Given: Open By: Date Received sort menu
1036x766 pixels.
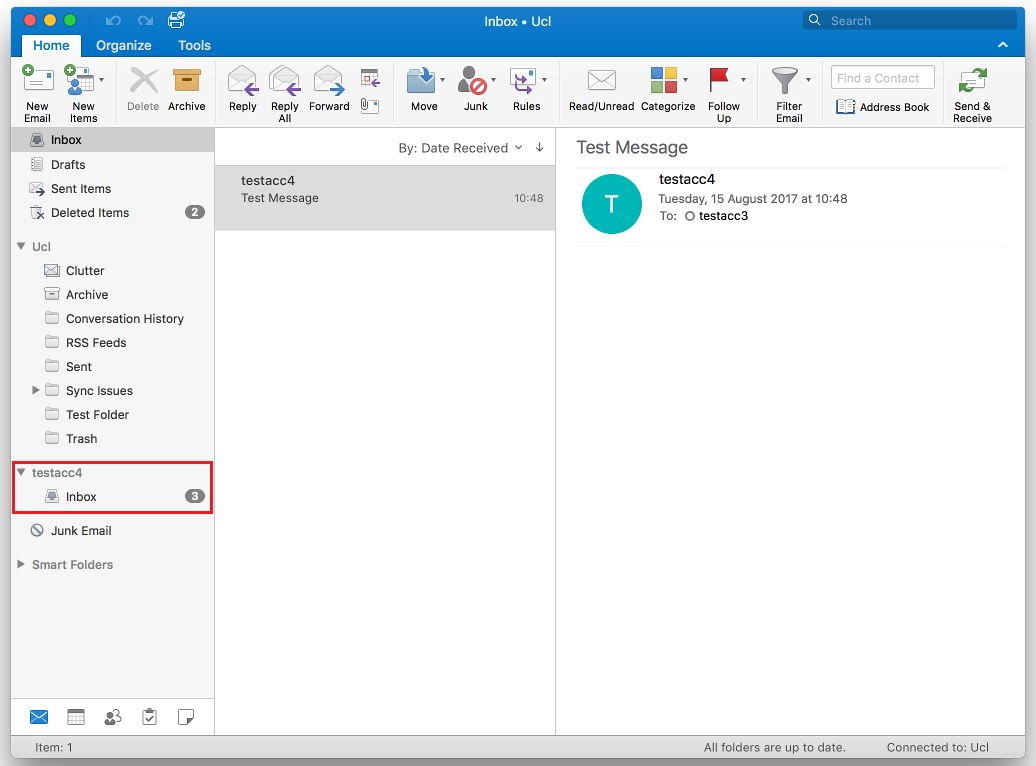Looking at the screenshot, I should point(460,148).
